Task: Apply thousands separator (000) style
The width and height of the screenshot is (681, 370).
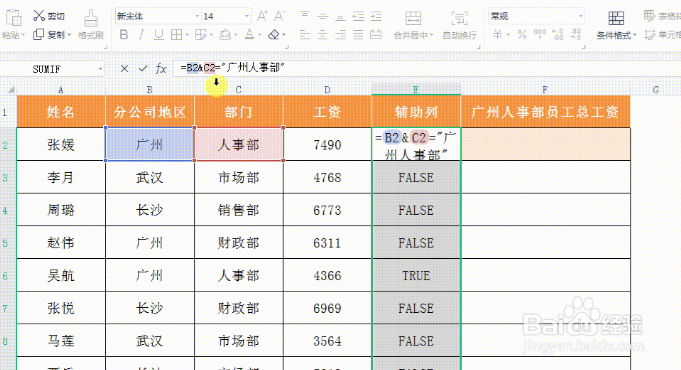Action: pos(540,34)
